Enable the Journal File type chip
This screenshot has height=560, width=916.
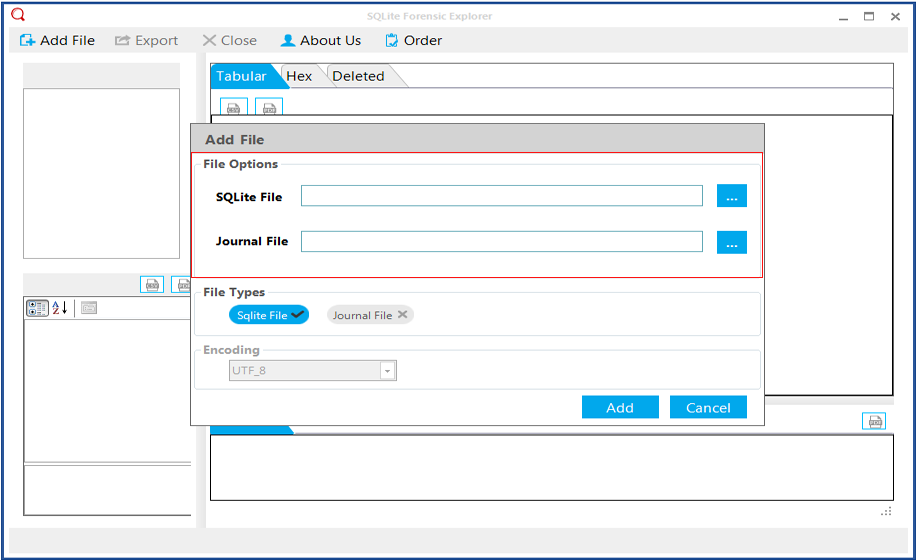[x=370, y=315]
